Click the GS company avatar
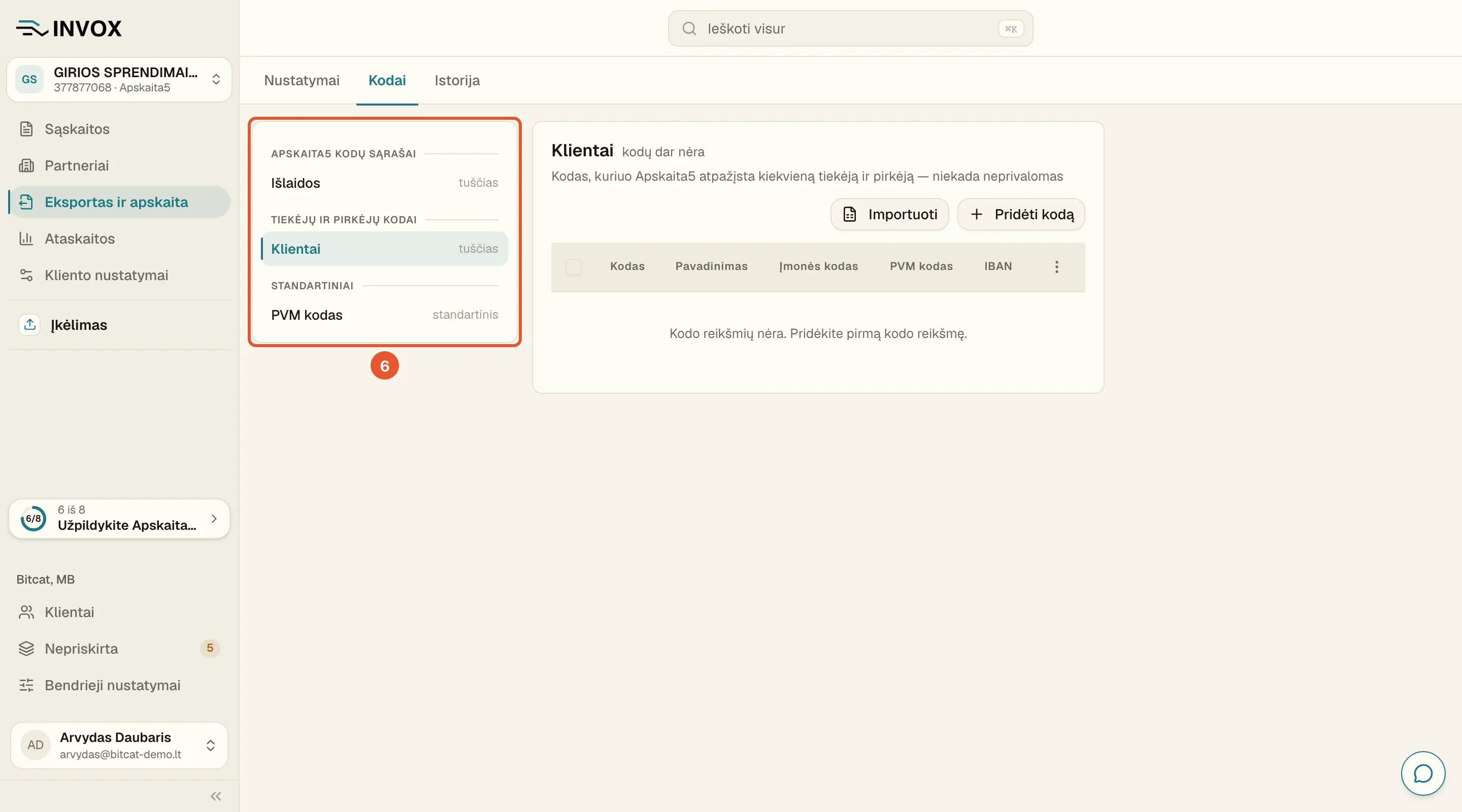 click(x=29, y=80)
